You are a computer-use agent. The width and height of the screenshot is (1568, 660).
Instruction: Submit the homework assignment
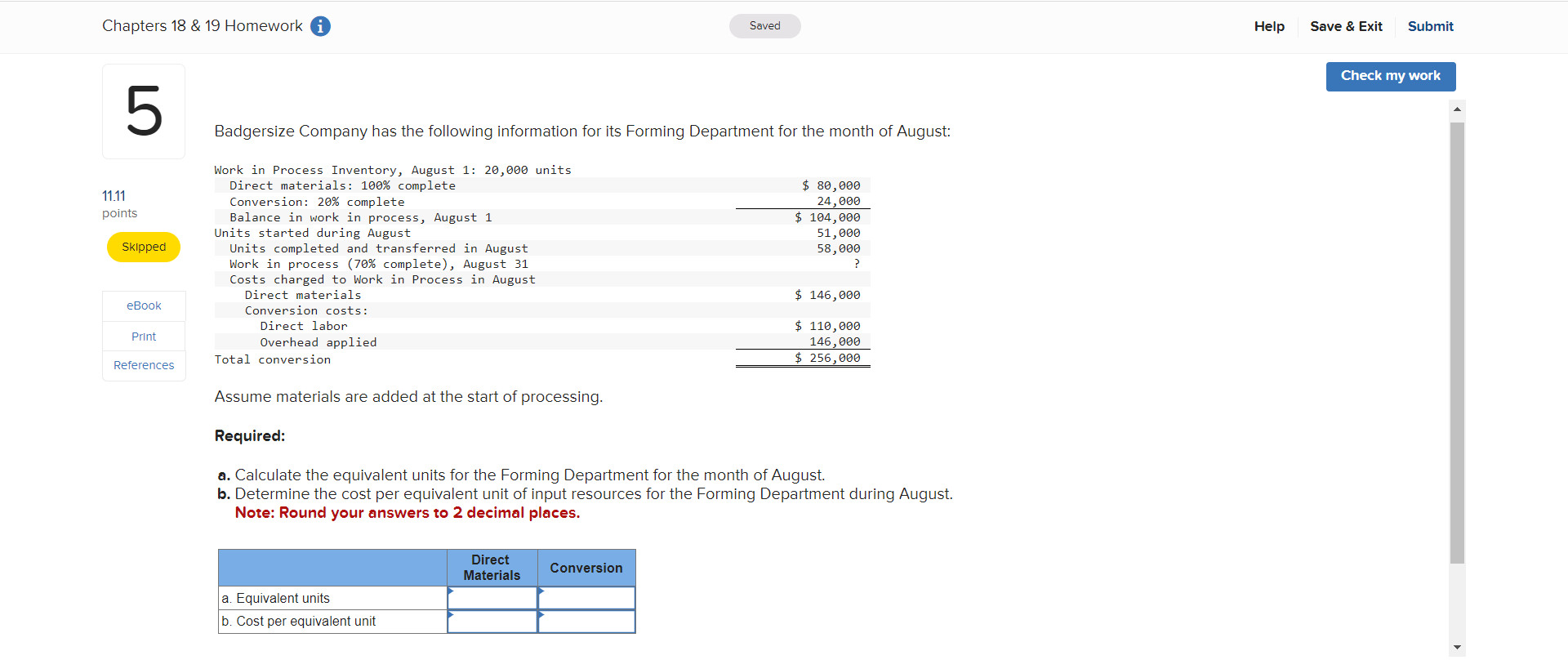pyautogui.click(x=1430, y=26)
